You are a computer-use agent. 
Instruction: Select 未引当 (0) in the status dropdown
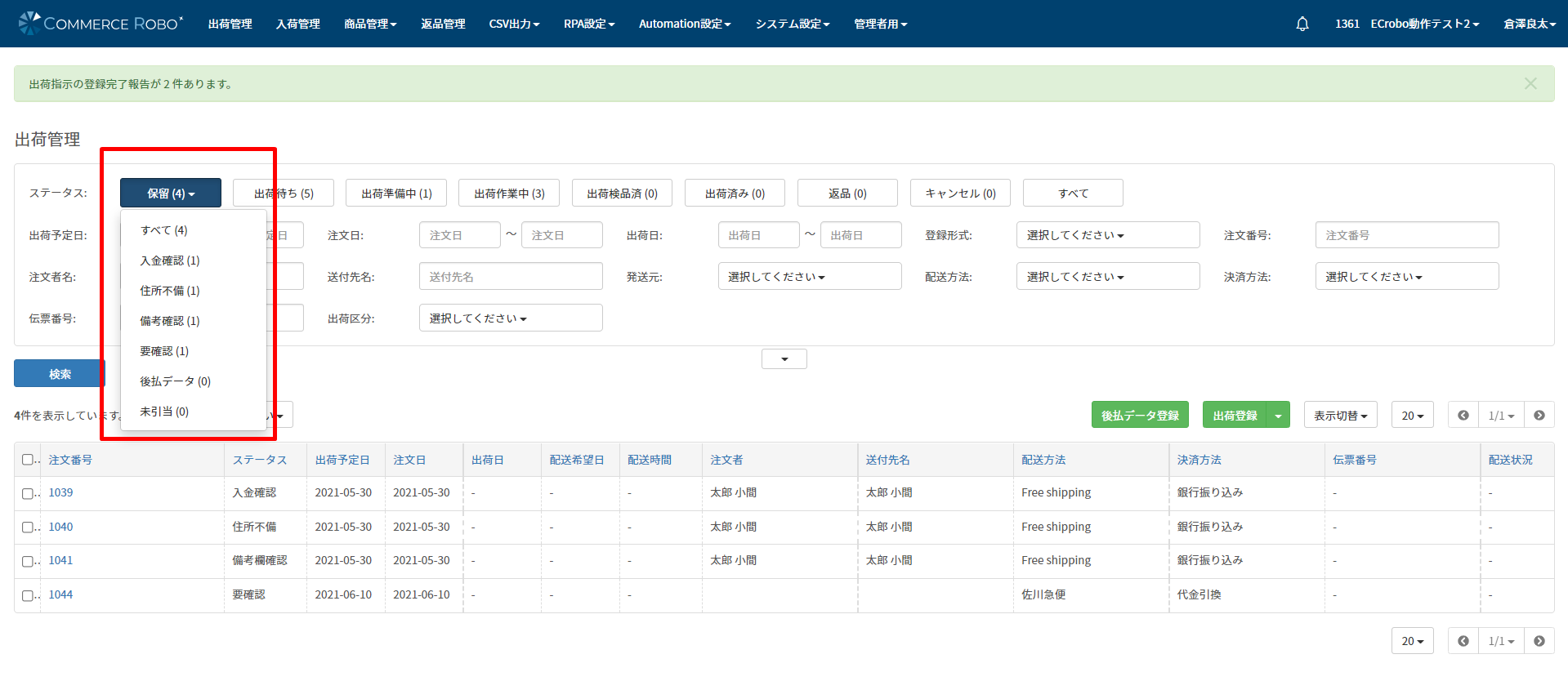(194, 412)
